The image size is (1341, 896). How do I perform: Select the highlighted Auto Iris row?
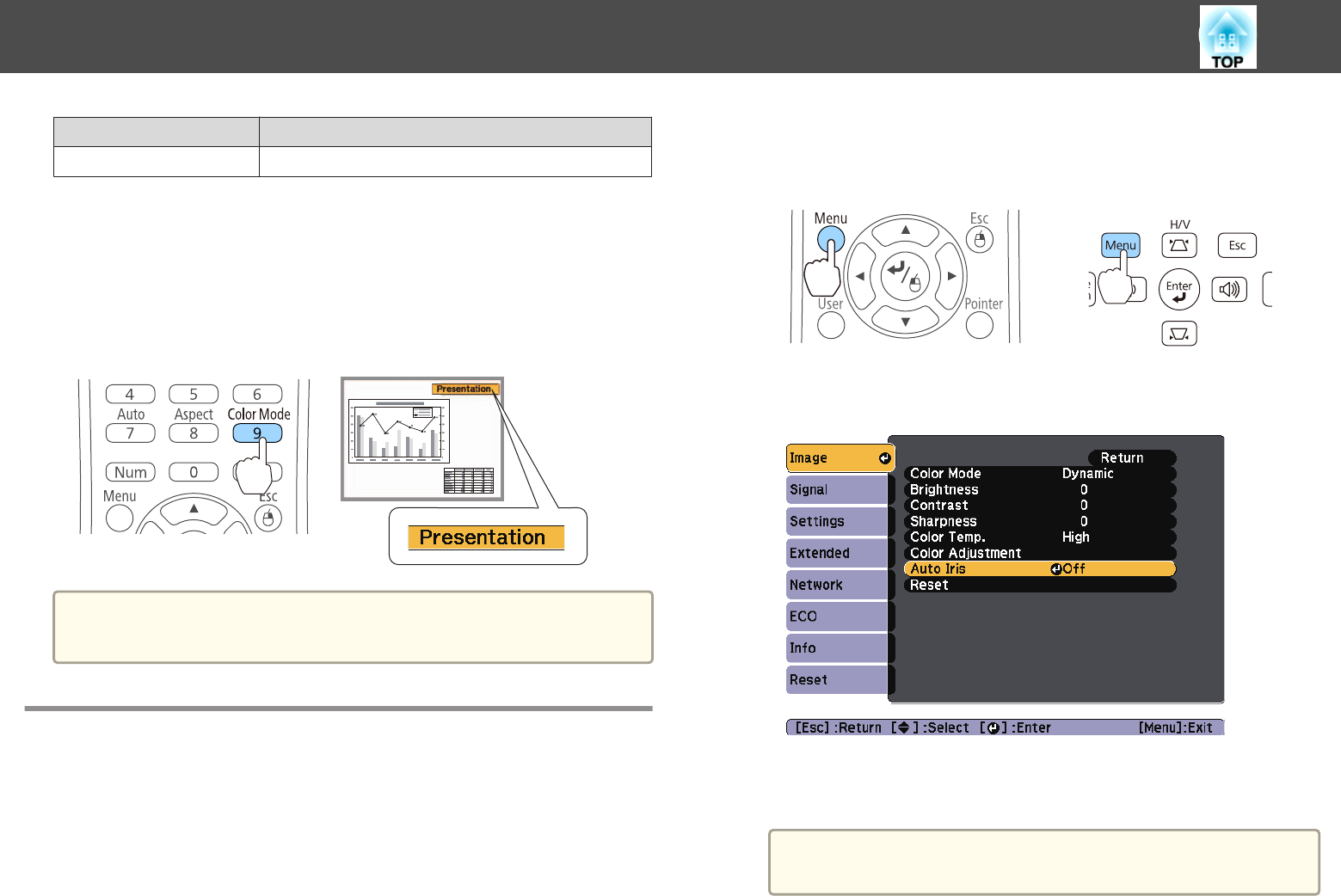coord(1039,568)
